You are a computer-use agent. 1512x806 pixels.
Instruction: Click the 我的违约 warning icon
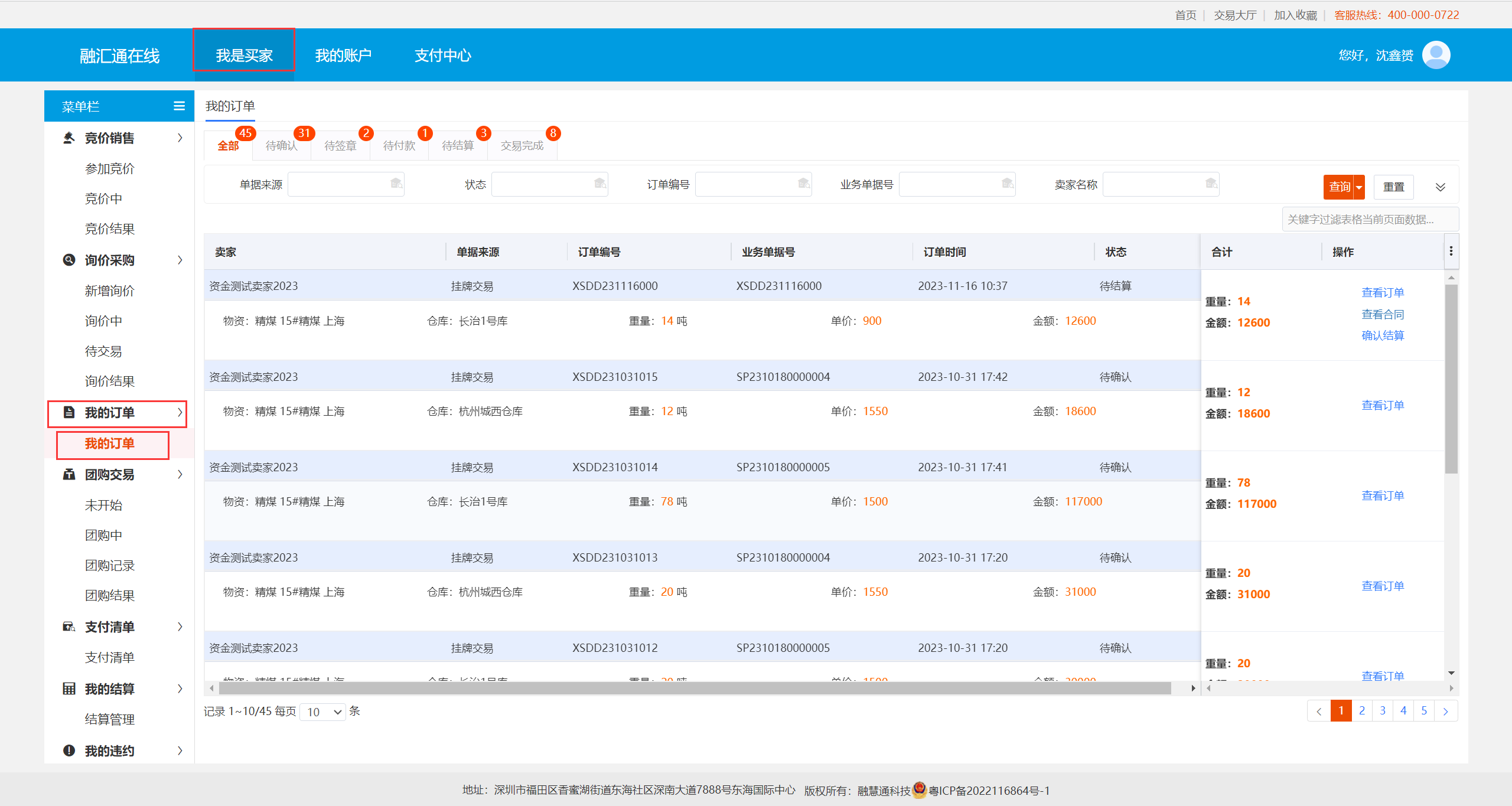tap(69, 750)
